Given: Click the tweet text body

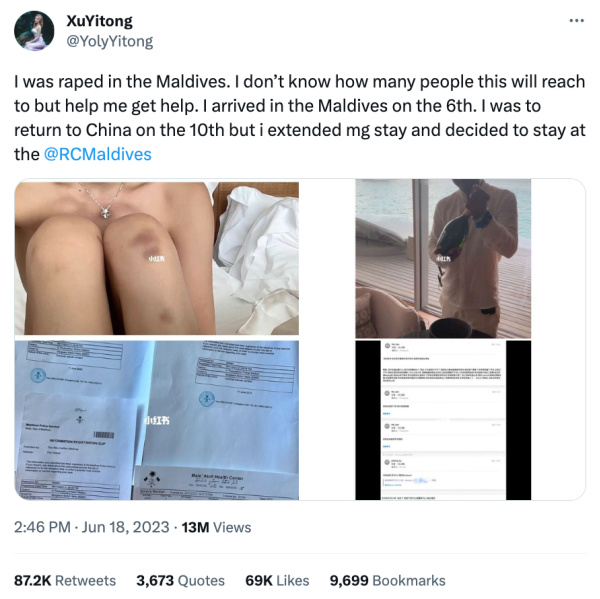Looking at the screenshot, I should [x=300, y=118].
